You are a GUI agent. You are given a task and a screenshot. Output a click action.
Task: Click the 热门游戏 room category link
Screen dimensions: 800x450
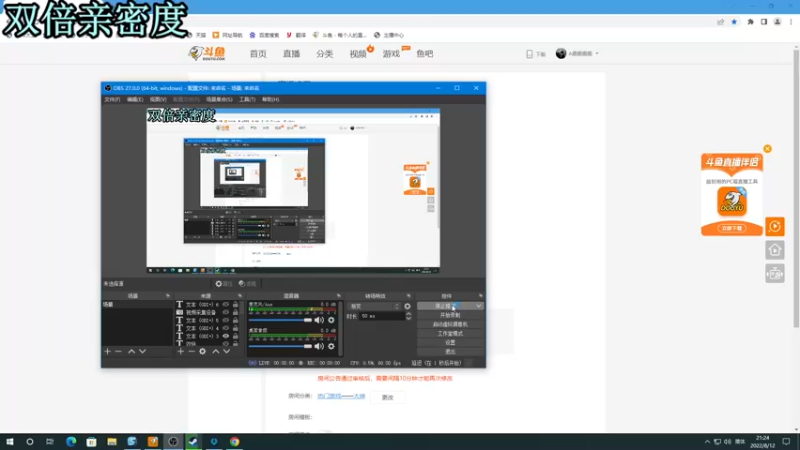341,396
